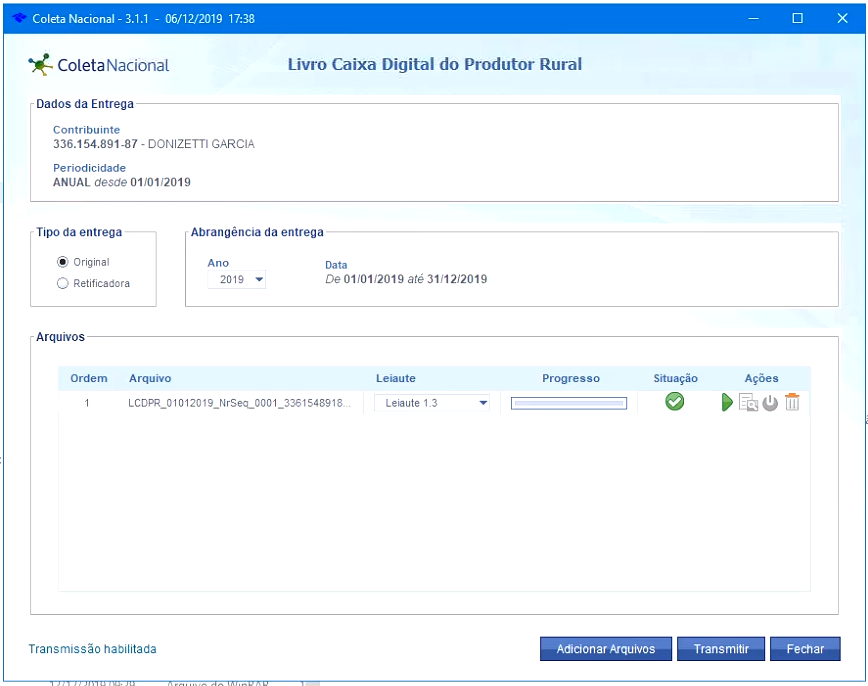Viewport: 868px width, 686px height.
Task: Delete the file using the trash icon
Action: (x=792, y=402)
